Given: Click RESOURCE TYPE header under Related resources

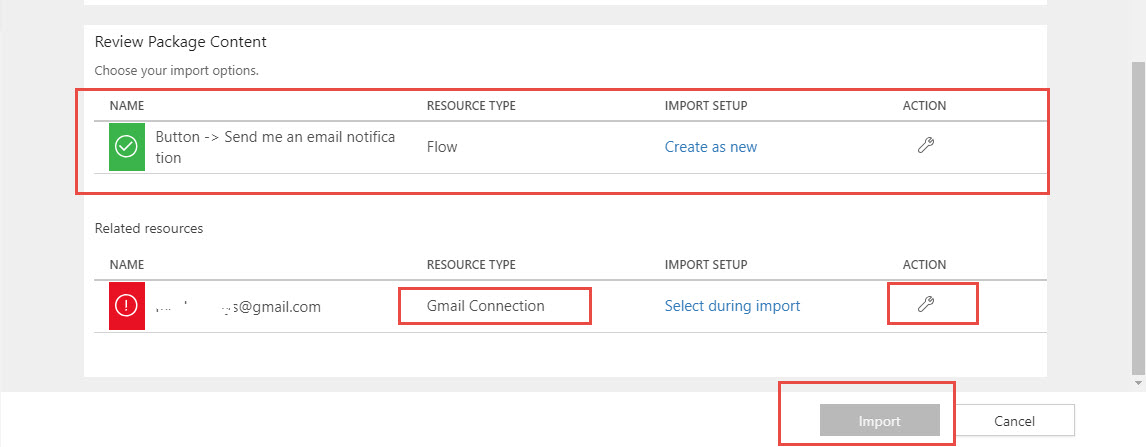Looking at the screenshot, I should pyautogui.click(x=471, y=265).
